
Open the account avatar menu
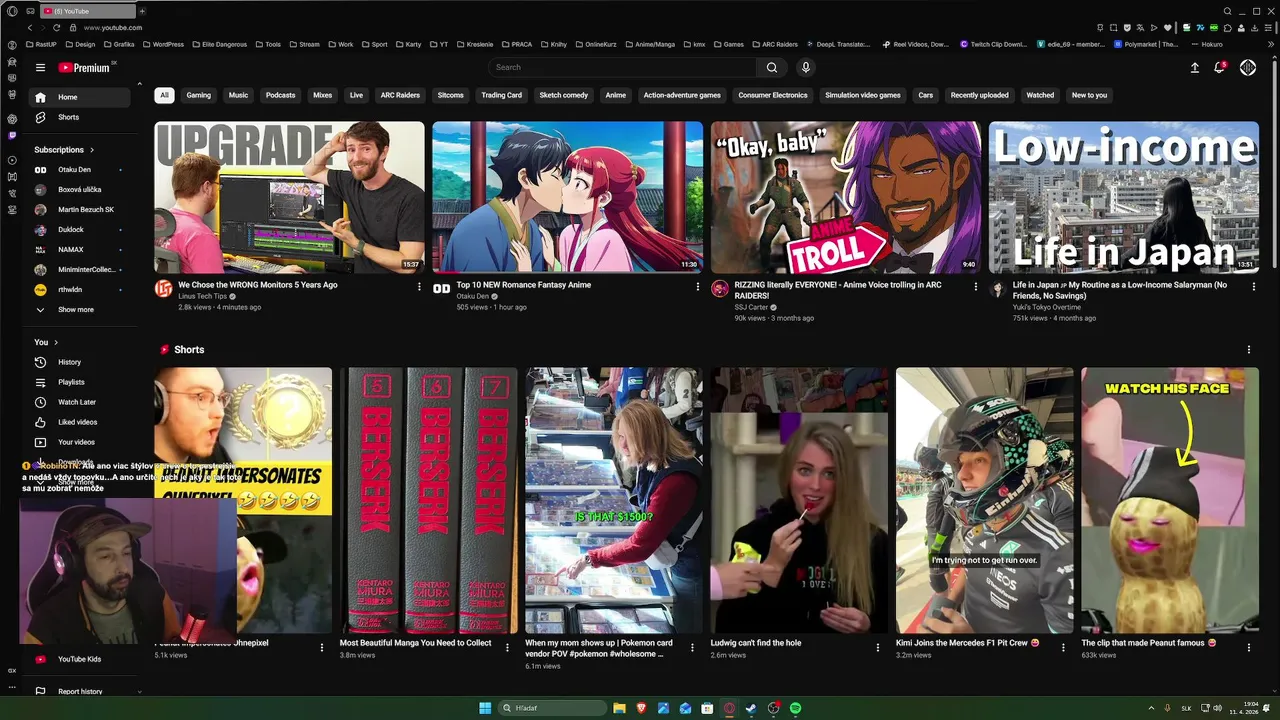click(x=1248, y=67)
